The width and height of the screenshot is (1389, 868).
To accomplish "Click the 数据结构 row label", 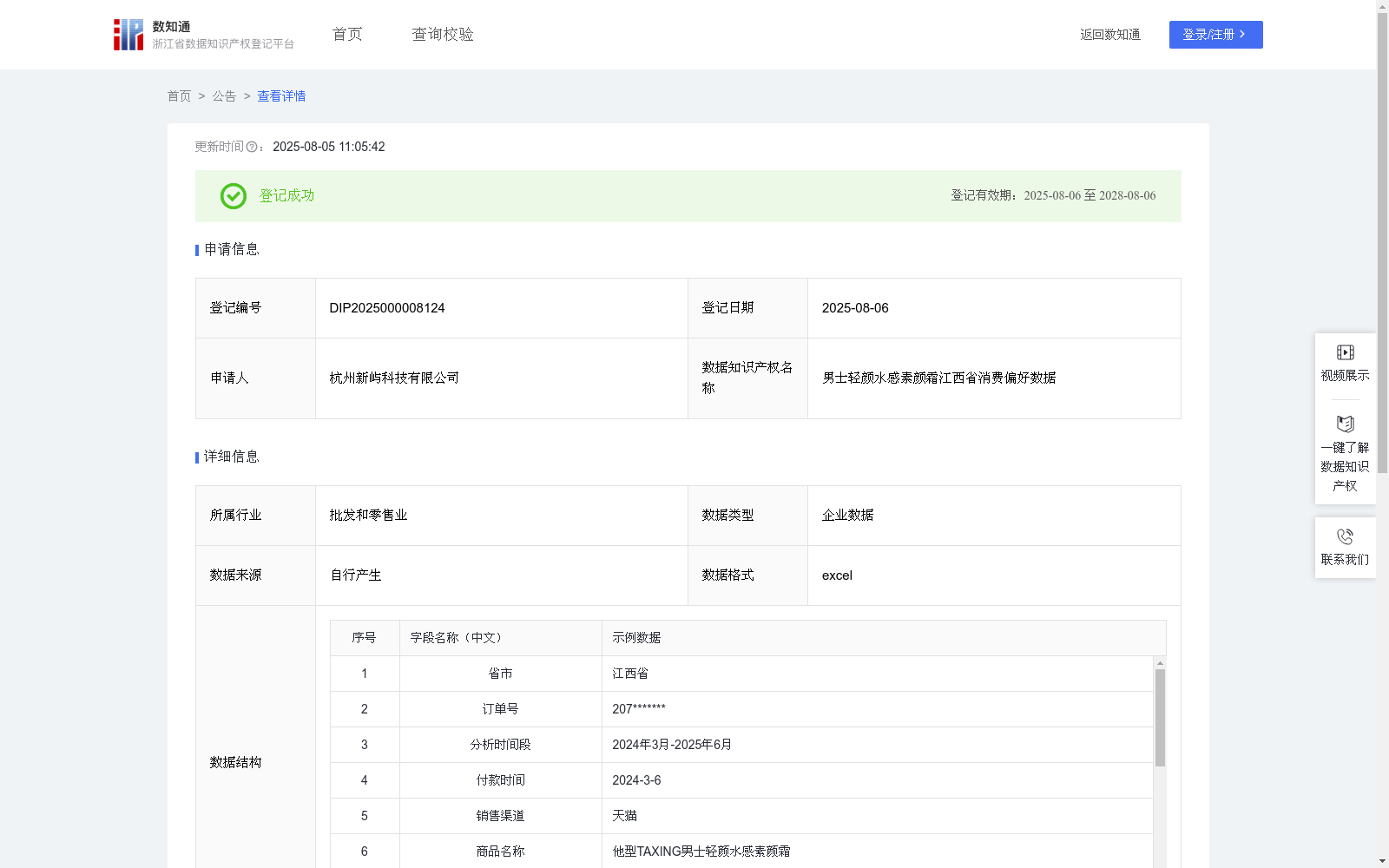I will click(235, 762).
